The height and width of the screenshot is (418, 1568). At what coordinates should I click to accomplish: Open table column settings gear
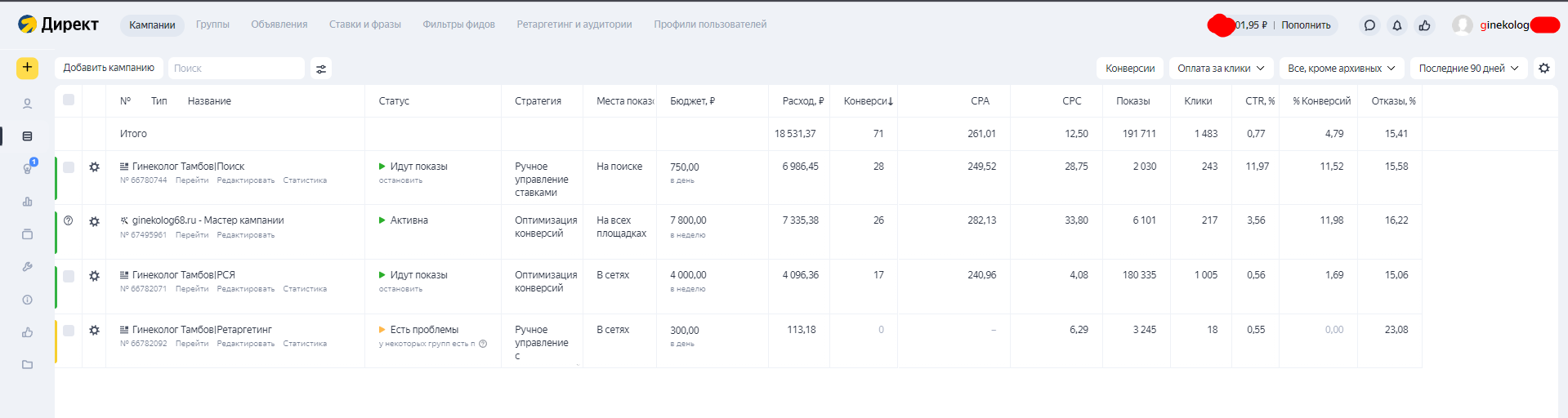pyautogui.click(x=1543, y=69)
